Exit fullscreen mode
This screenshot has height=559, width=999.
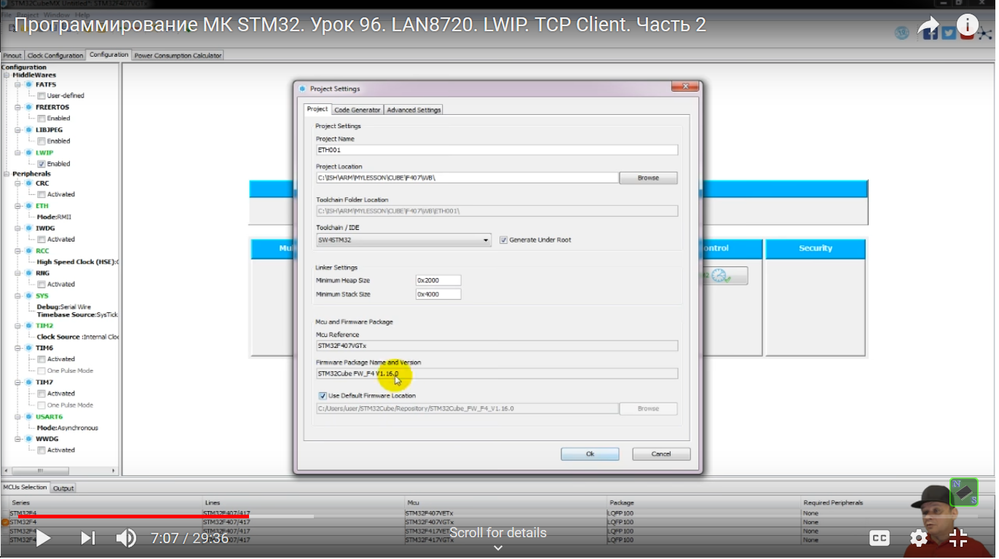[958, 539]
